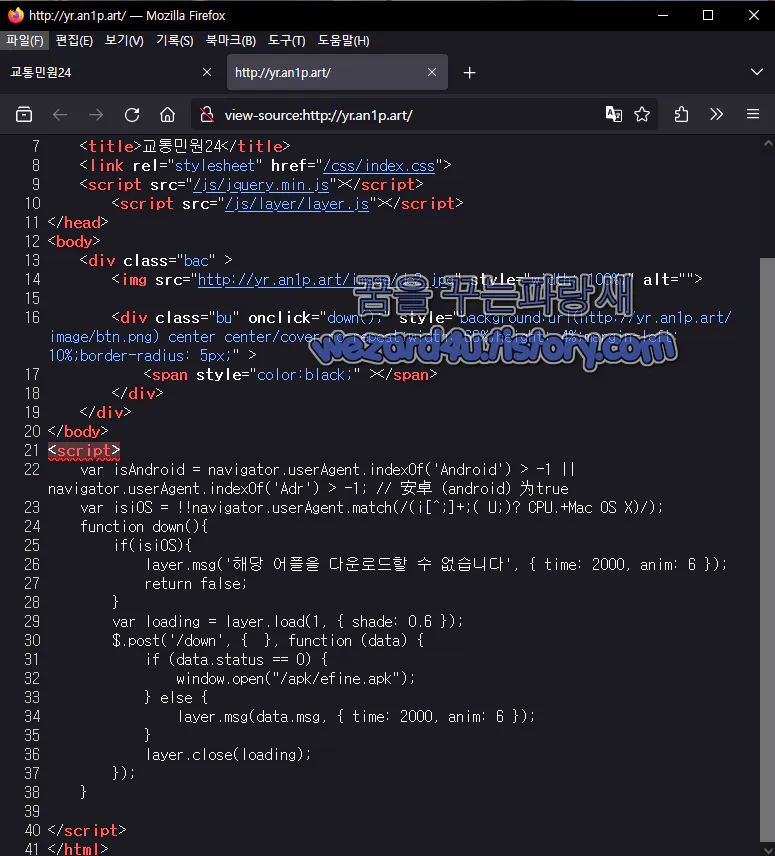Click the <body> tag on line 12
This screenshot has width=775, height=856.
74,241
